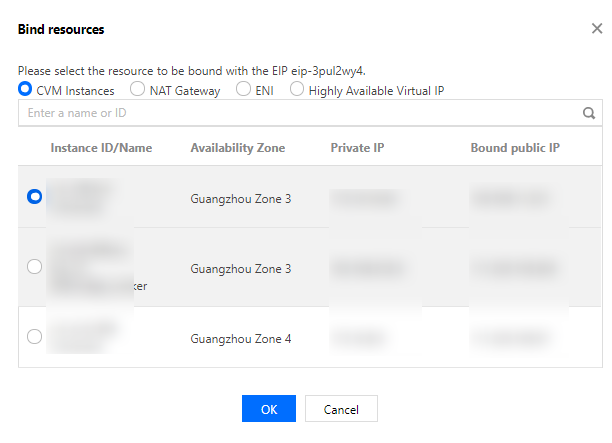Click the Instance ID/Name column header

(x=101, y=148)
